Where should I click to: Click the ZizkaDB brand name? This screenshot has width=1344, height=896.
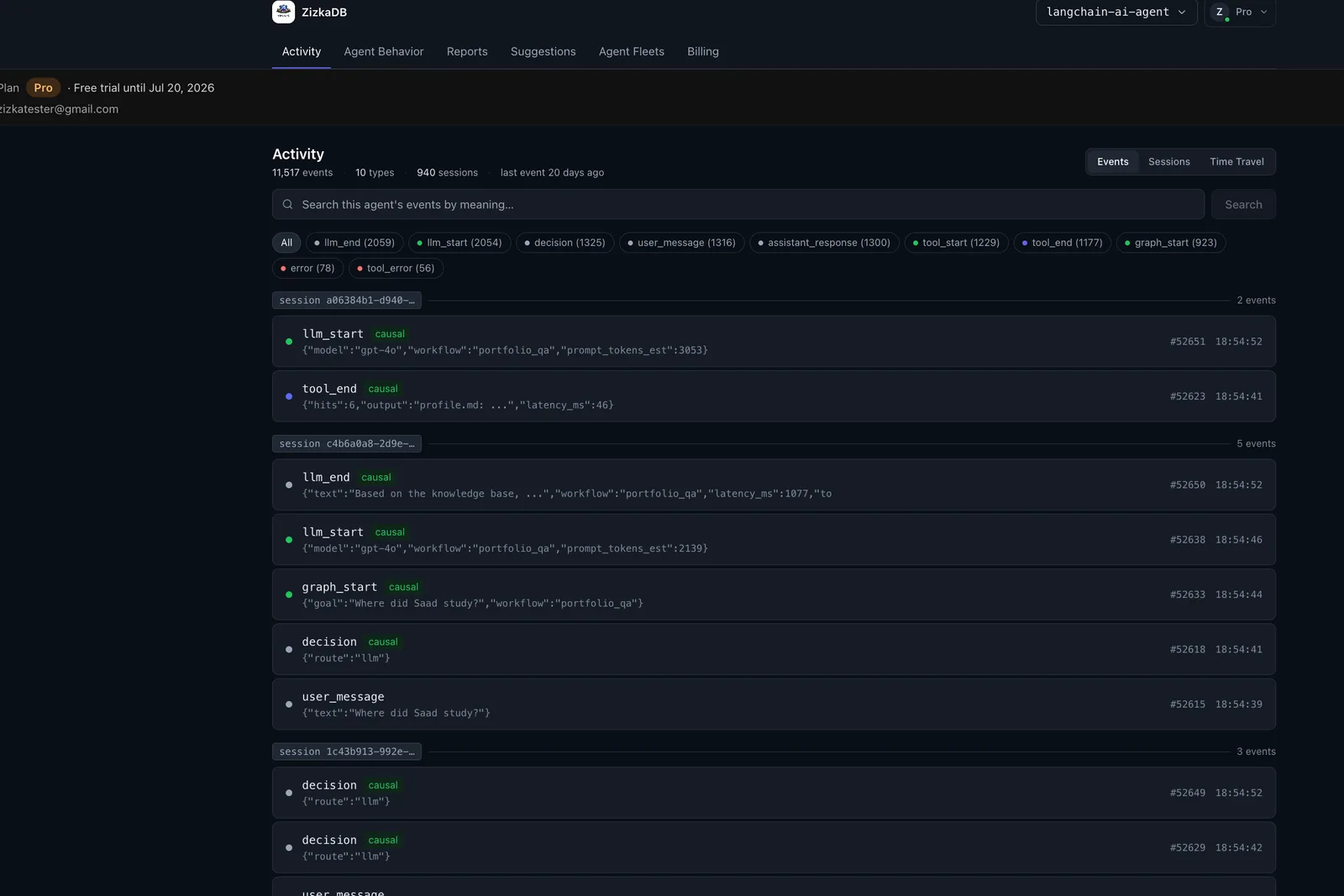(x=324, y=13)
